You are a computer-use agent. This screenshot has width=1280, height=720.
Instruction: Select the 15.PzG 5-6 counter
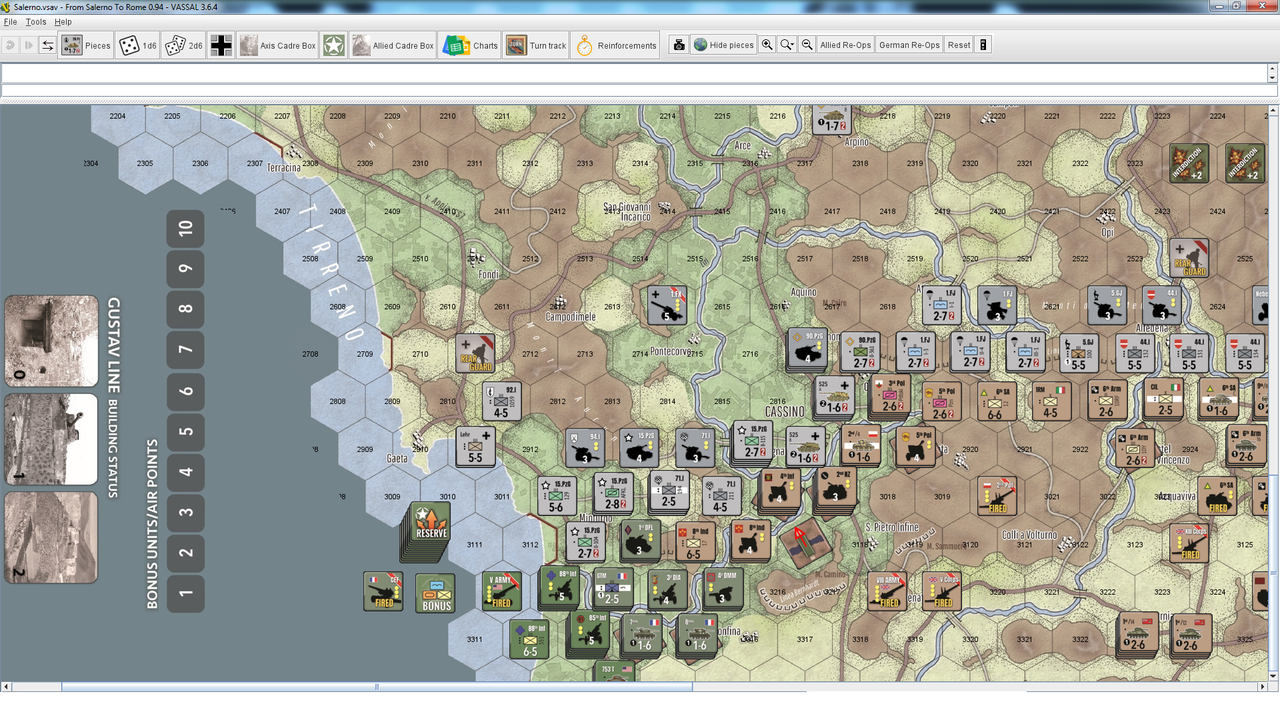[x=557, y=496]
